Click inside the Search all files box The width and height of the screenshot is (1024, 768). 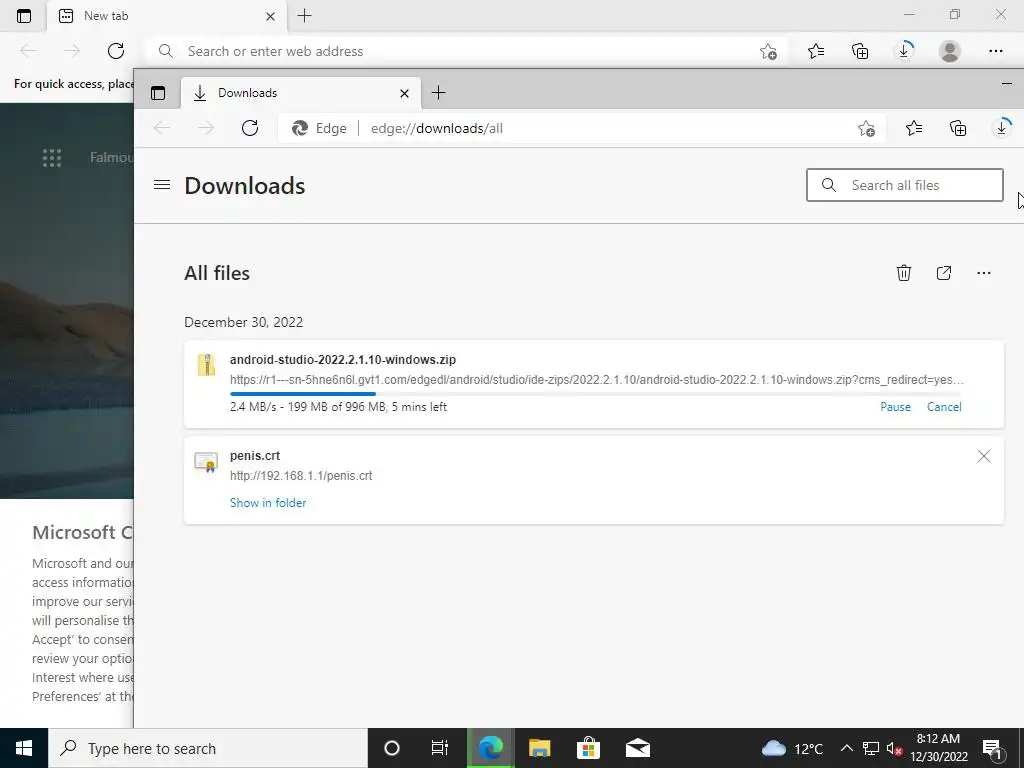[904, 185]
